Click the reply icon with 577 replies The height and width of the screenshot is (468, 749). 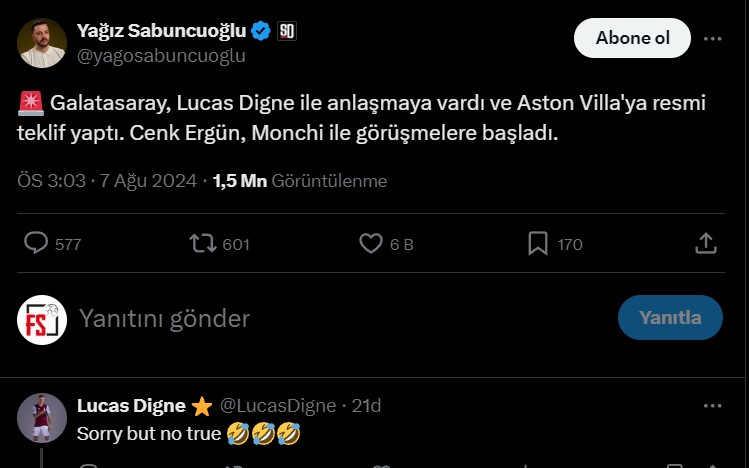(x=37, y=243)
